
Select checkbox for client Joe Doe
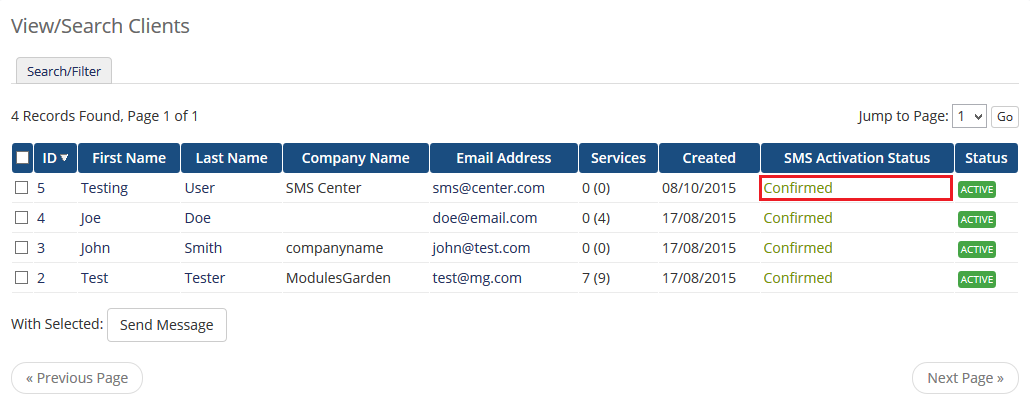22,218
